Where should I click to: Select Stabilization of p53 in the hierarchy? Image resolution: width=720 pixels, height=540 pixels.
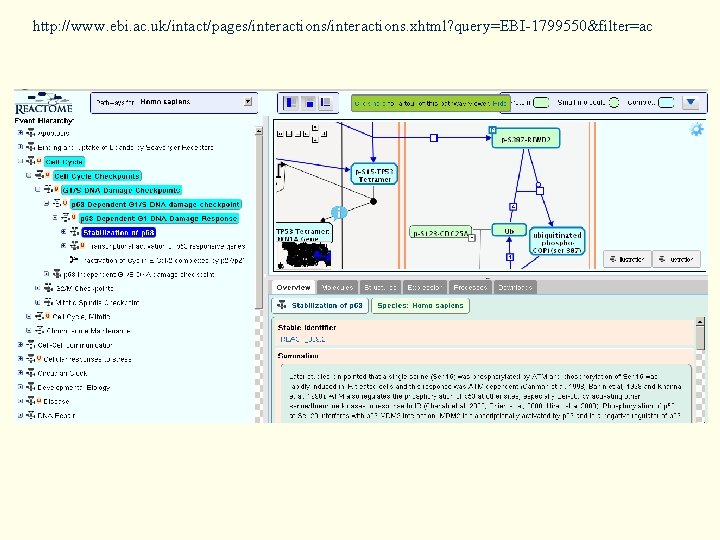pyautogui.click(x=118, y=232)
